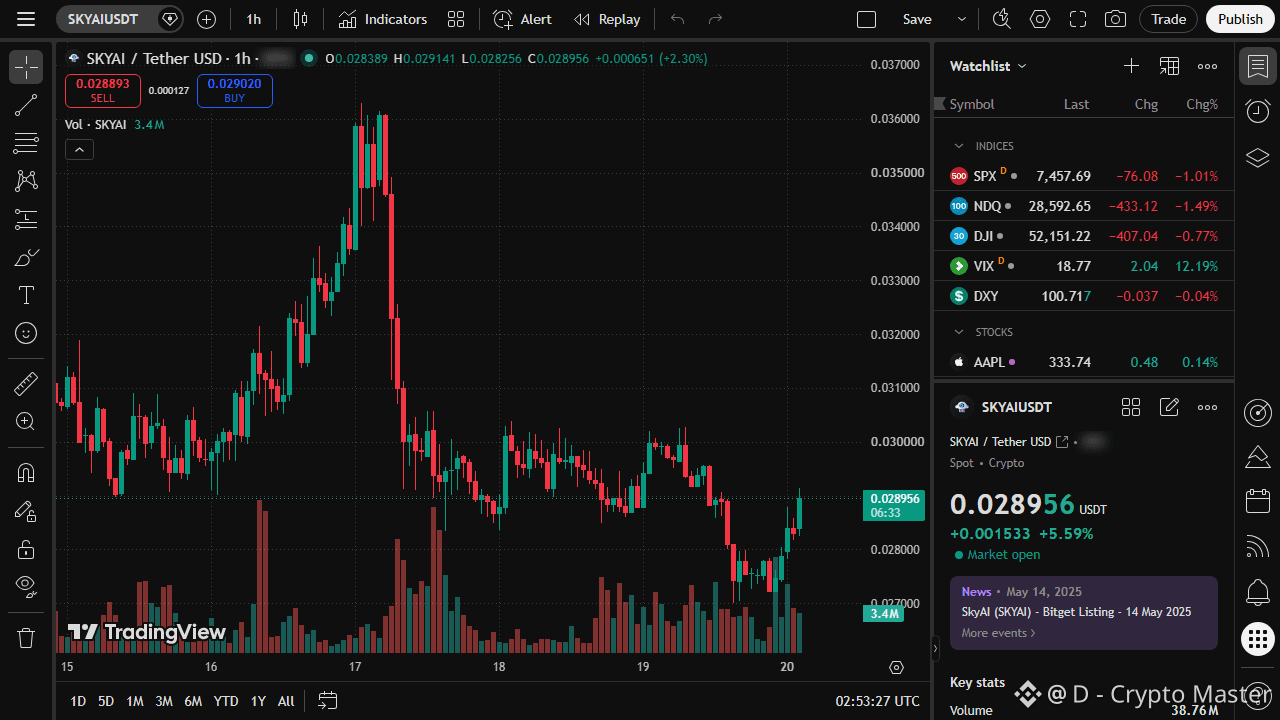The image size is (1280, 720).
Task: Hide all drawings with eye icon
Action: point(26,587)
